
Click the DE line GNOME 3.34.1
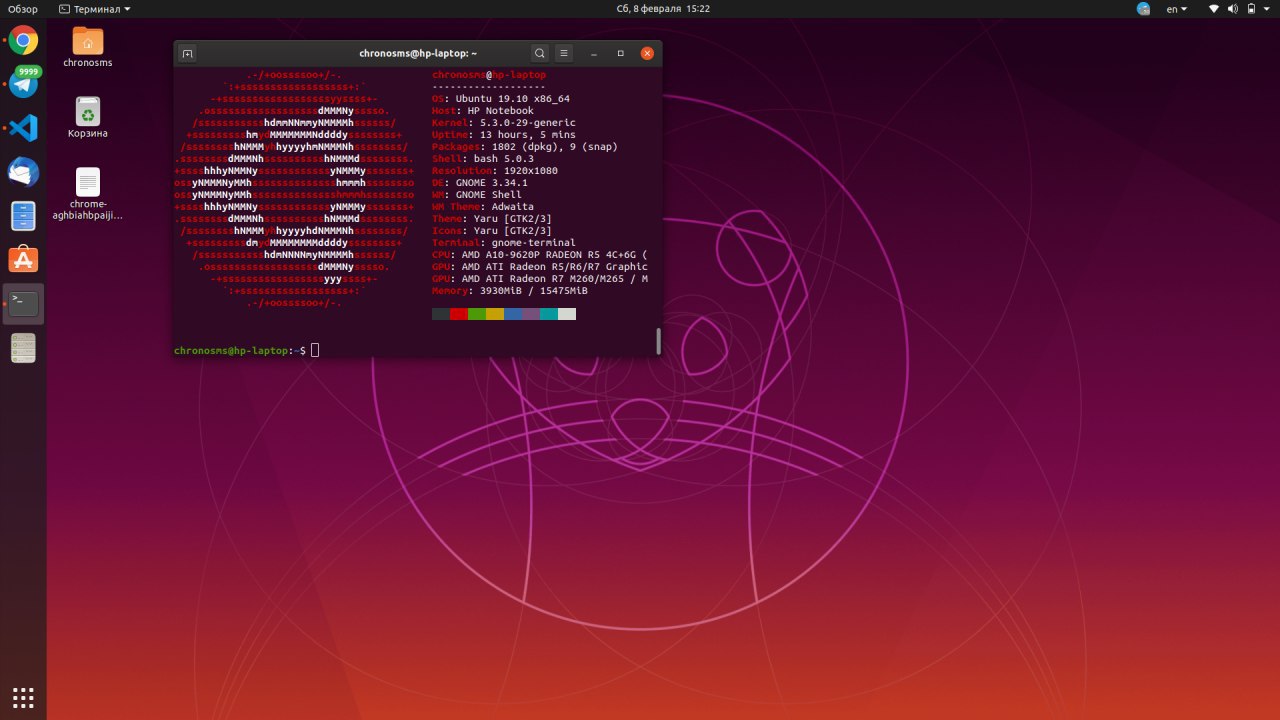(480, 183)
